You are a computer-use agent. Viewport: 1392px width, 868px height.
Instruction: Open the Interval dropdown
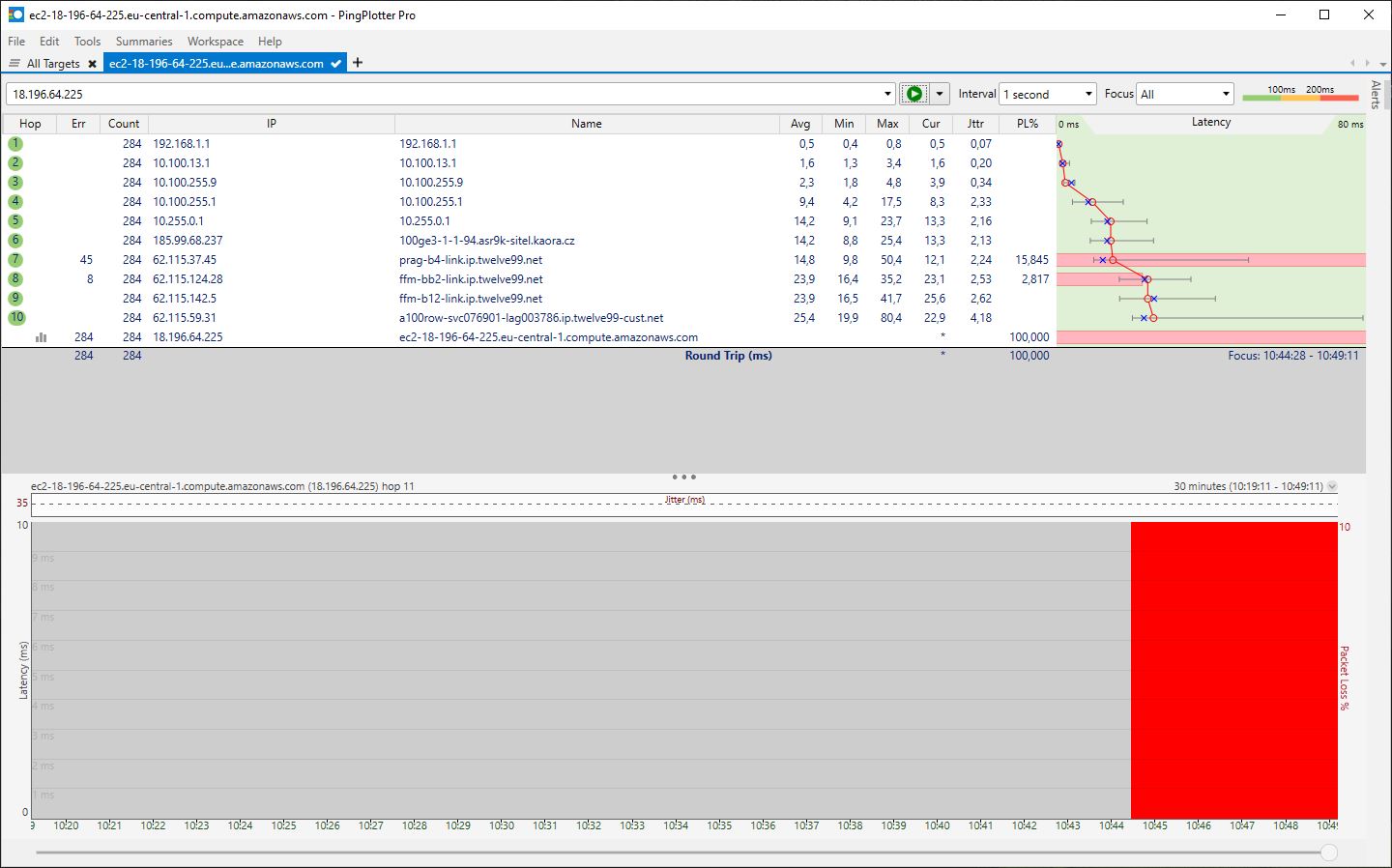coord(1047,94)
